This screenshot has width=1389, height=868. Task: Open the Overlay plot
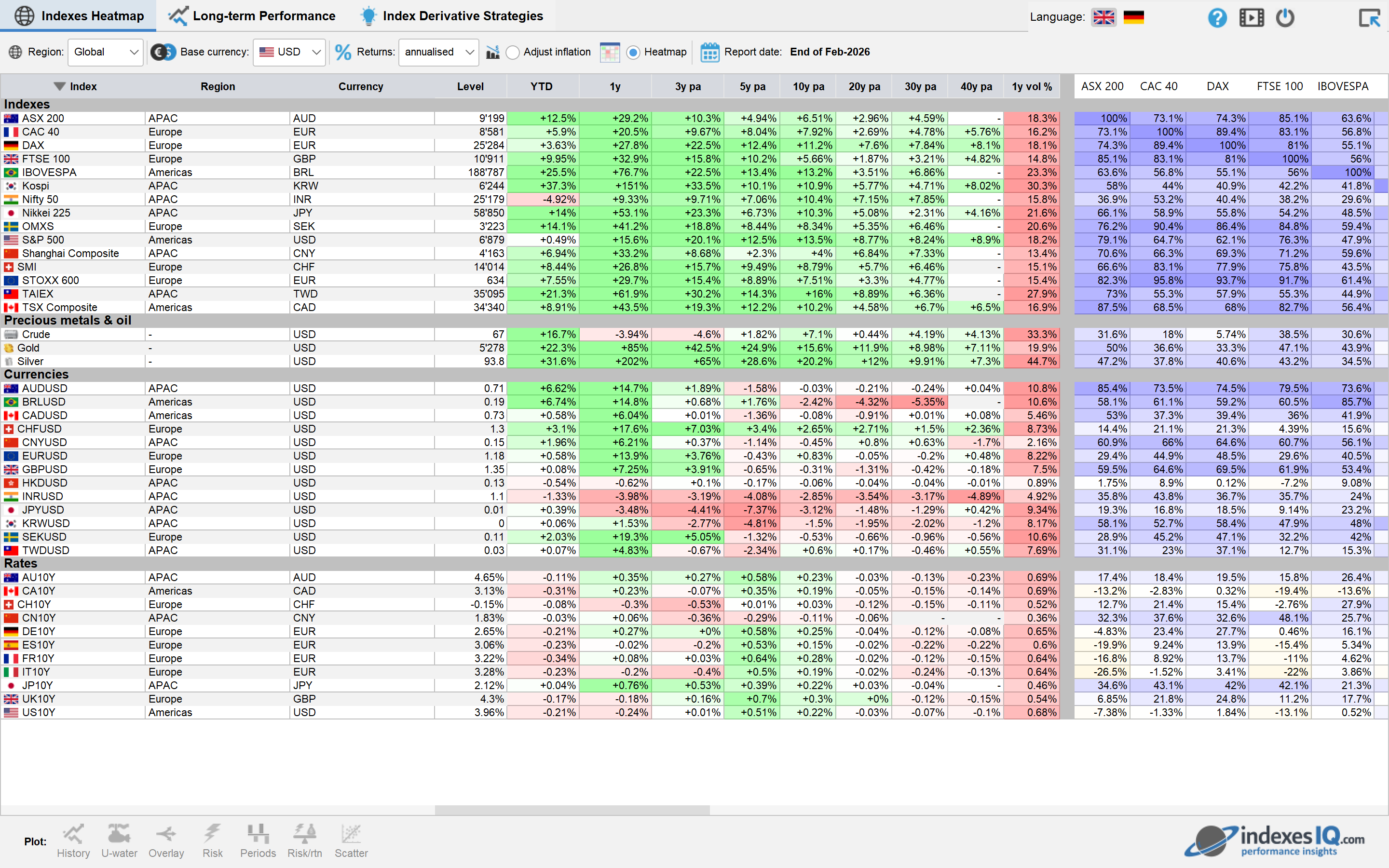tap(166, 841)
